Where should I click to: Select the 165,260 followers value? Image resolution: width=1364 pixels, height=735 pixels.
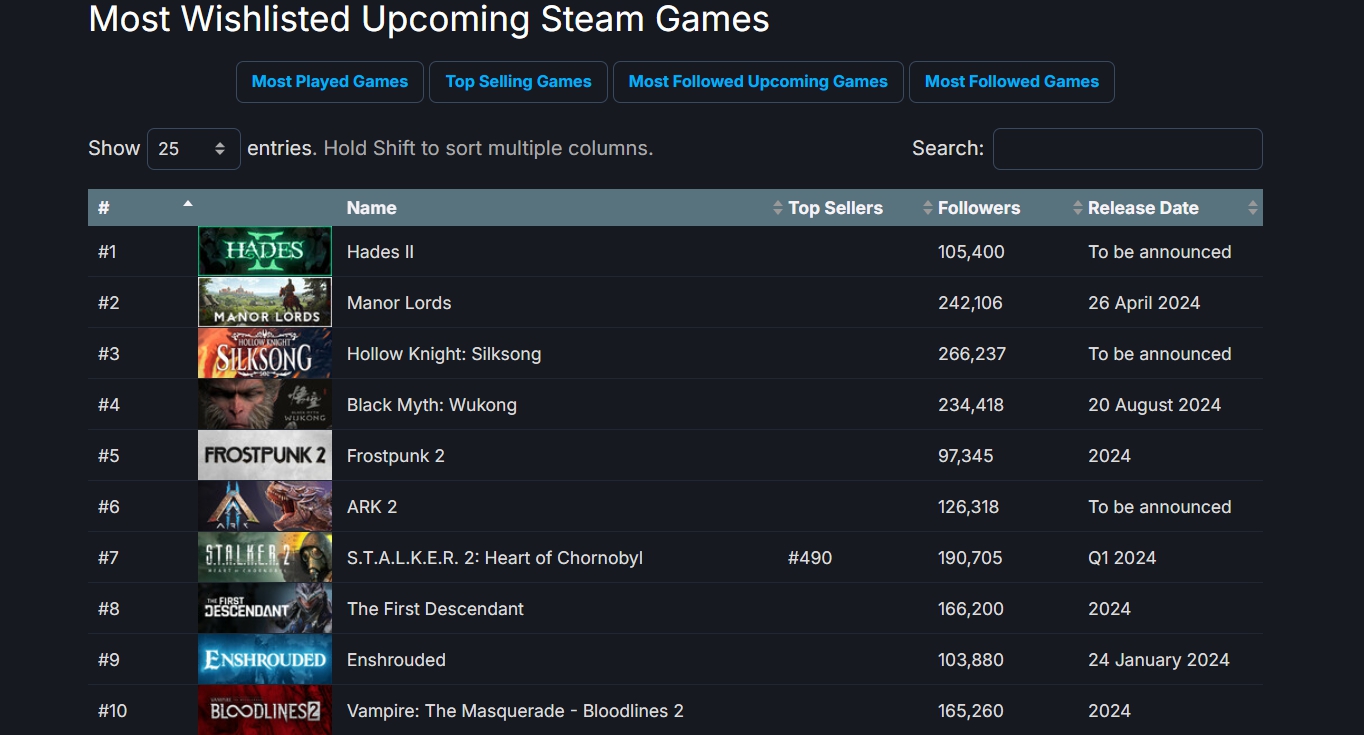click(x=971, y=711)
